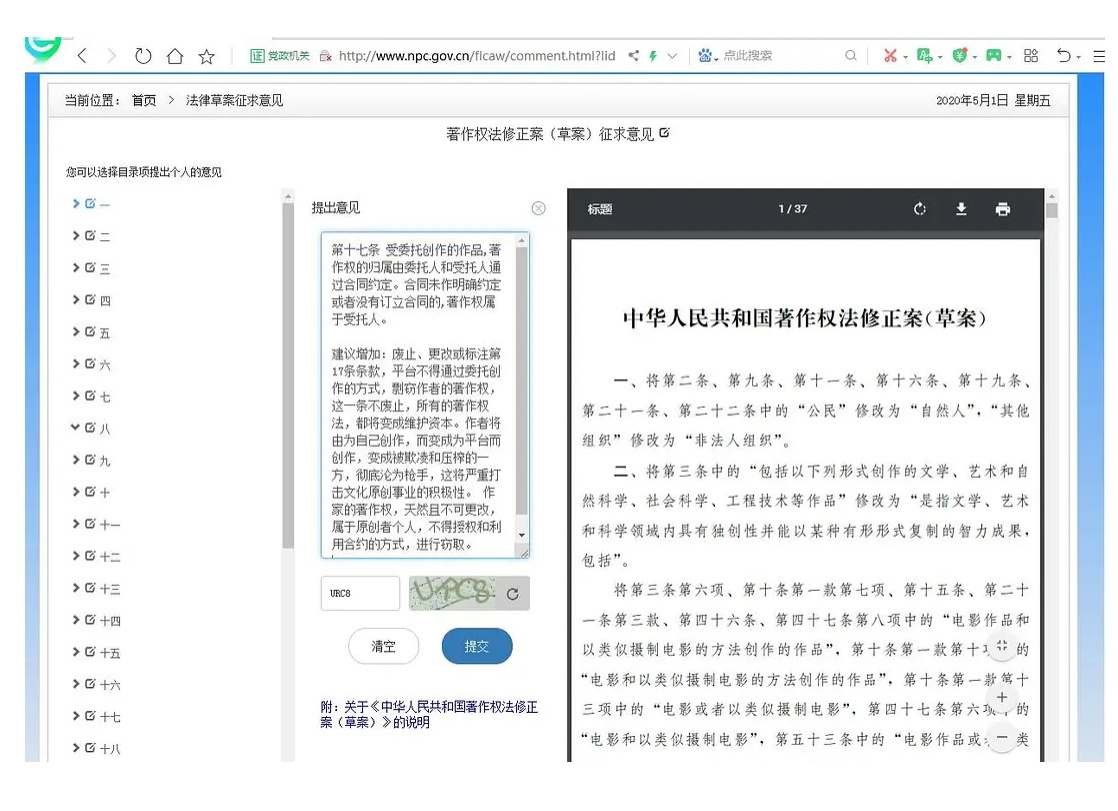Click comment edit icon for item 十一
1118x811 pixels.
point(91,524)
